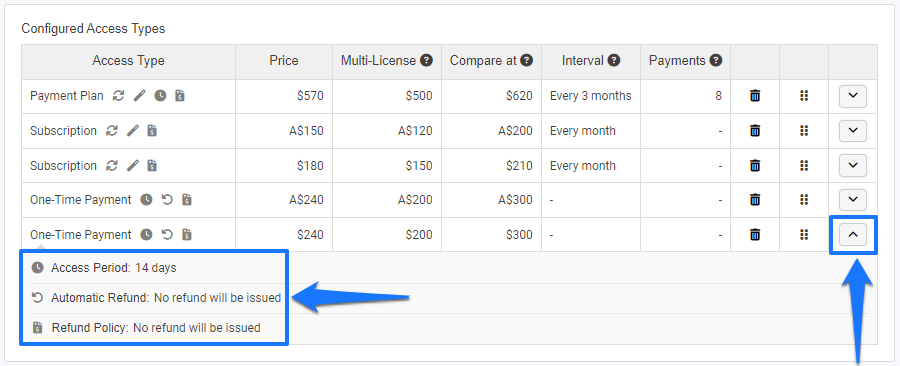Viewport: 900px width, 366px height.
Task: Delete the A$240 One-Time Payment via trash icon
Action: point(755,200)
